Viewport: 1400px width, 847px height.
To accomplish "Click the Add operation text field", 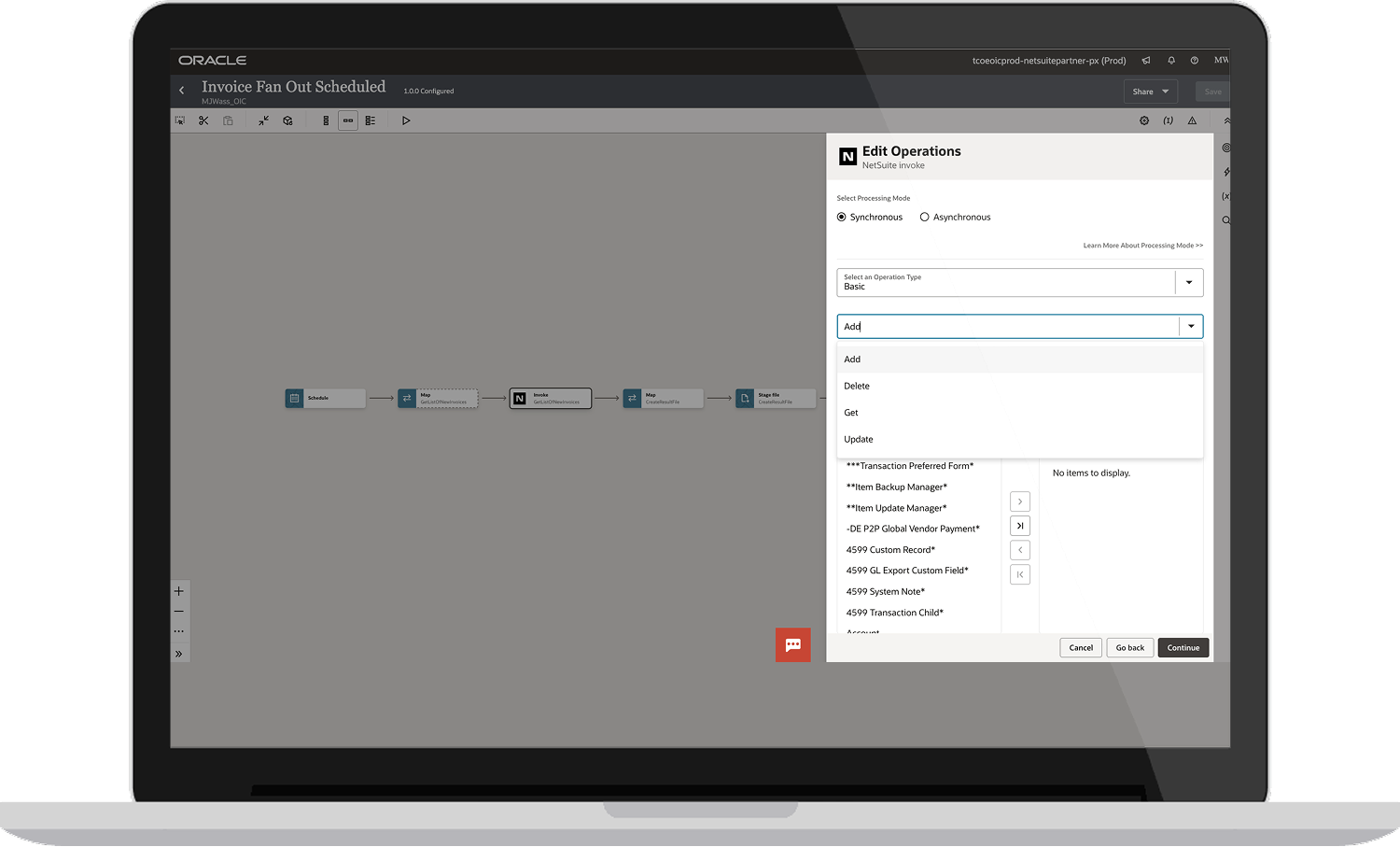I will point(1008,327).
